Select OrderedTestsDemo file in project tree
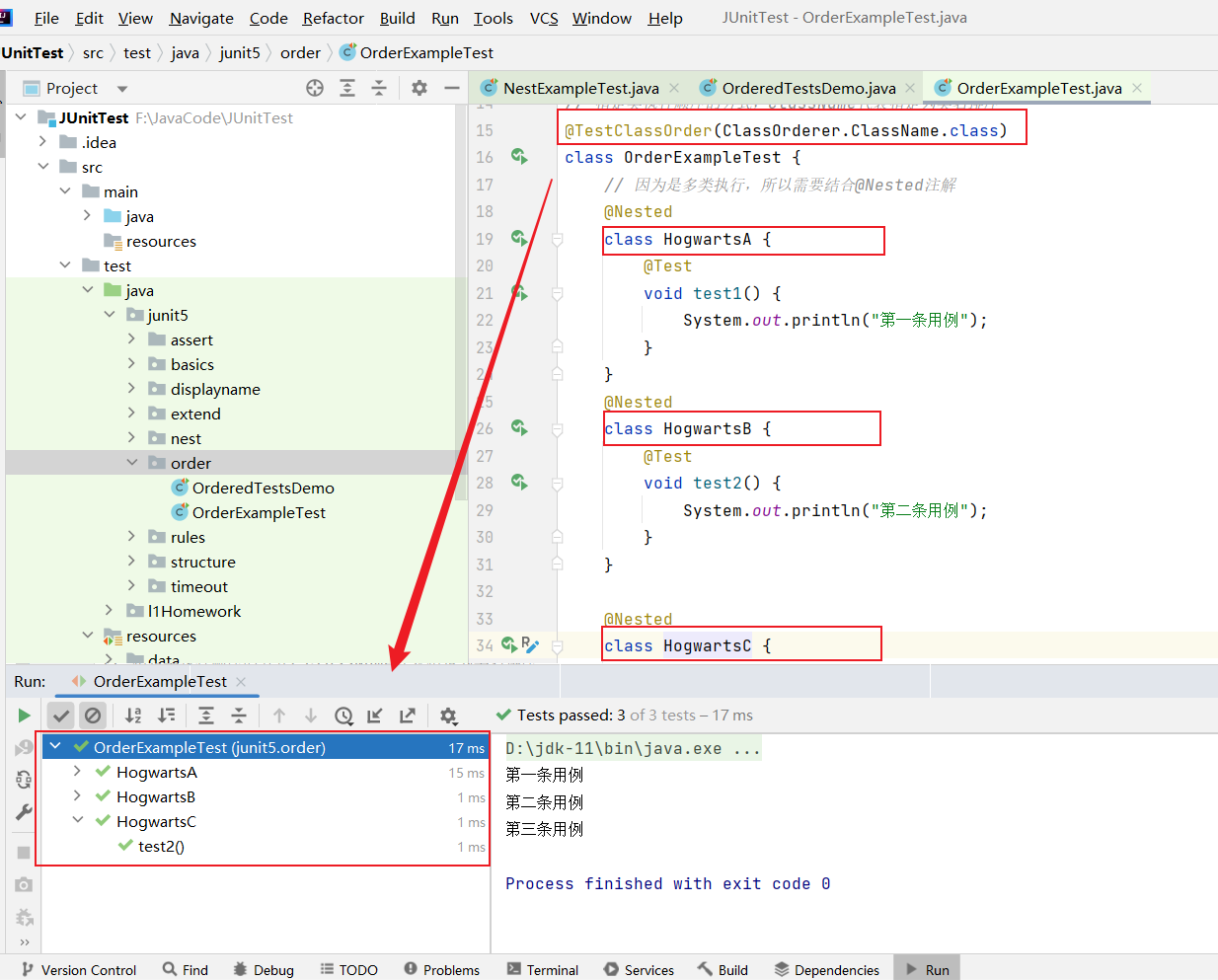Screen dimensions: 1218x980 point(263,488)
